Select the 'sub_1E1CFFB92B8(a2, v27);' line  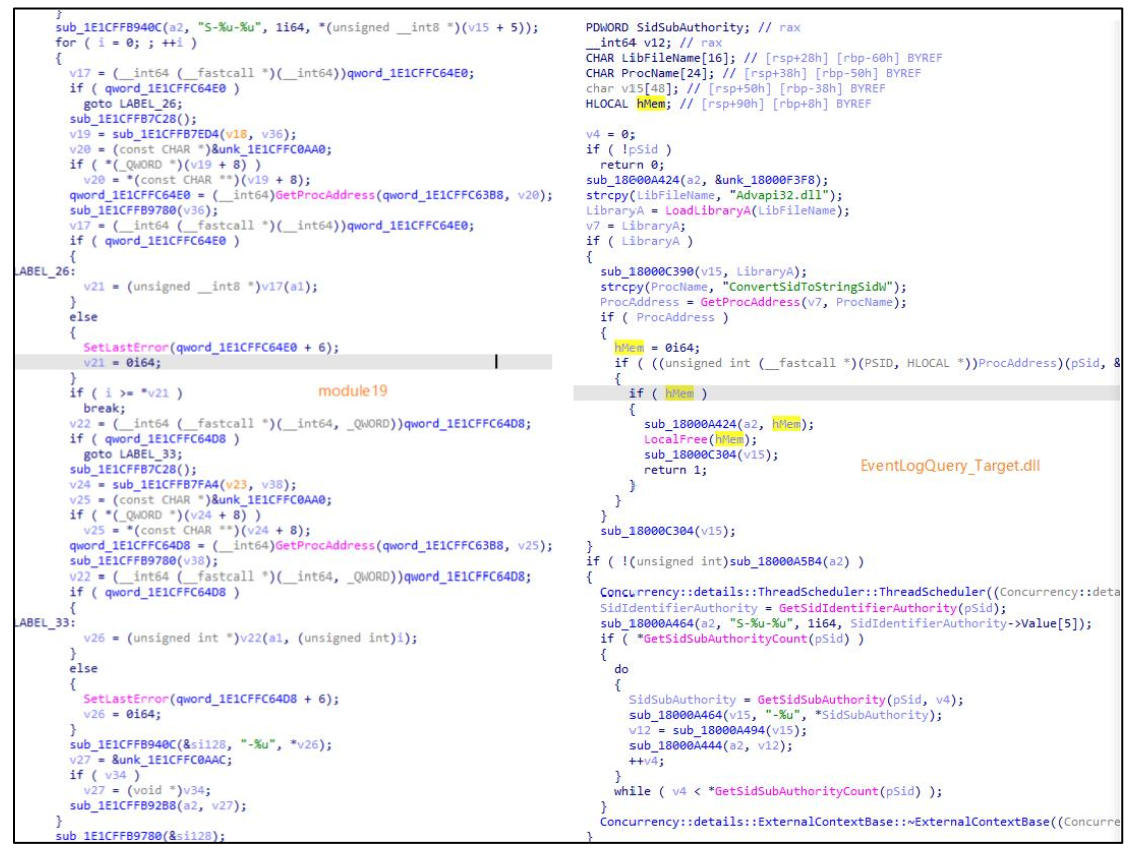pyautogui.click(x=157, y=805)
